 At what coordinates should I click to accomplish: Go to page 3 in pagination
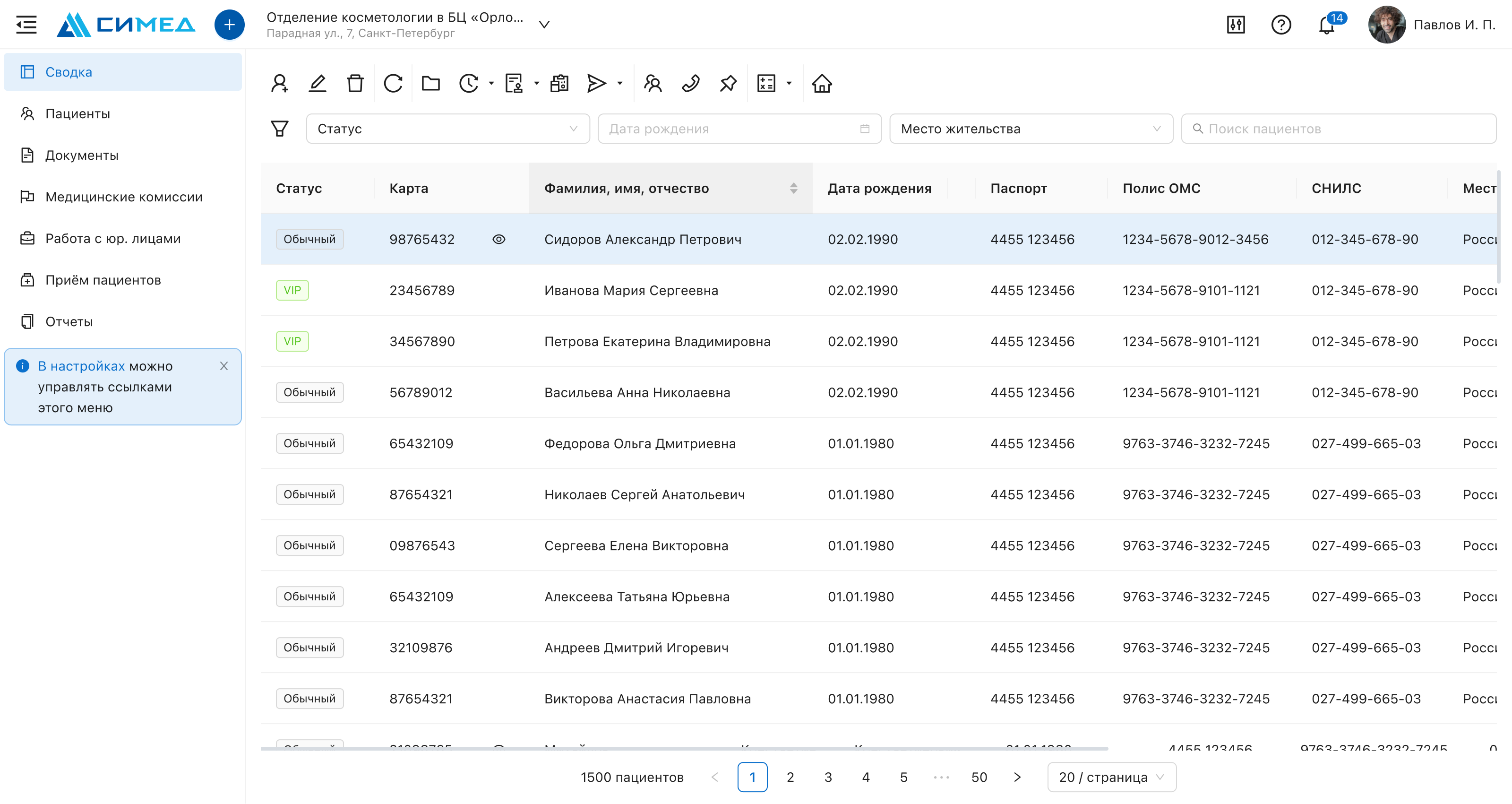tap(828, 777)
